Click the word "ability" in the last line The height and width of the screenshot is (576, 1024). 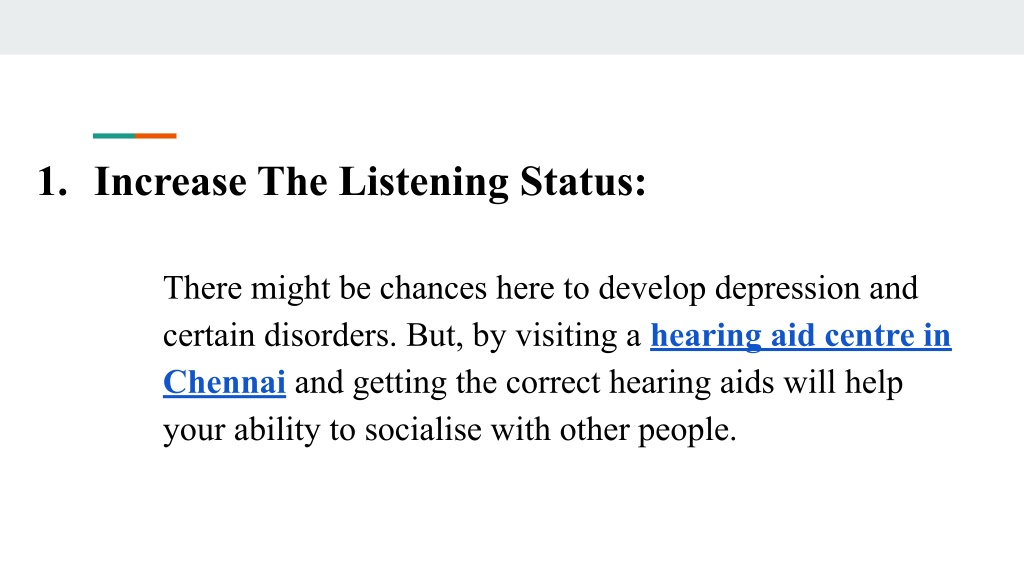pyautogui.click(x=277, y=431)
